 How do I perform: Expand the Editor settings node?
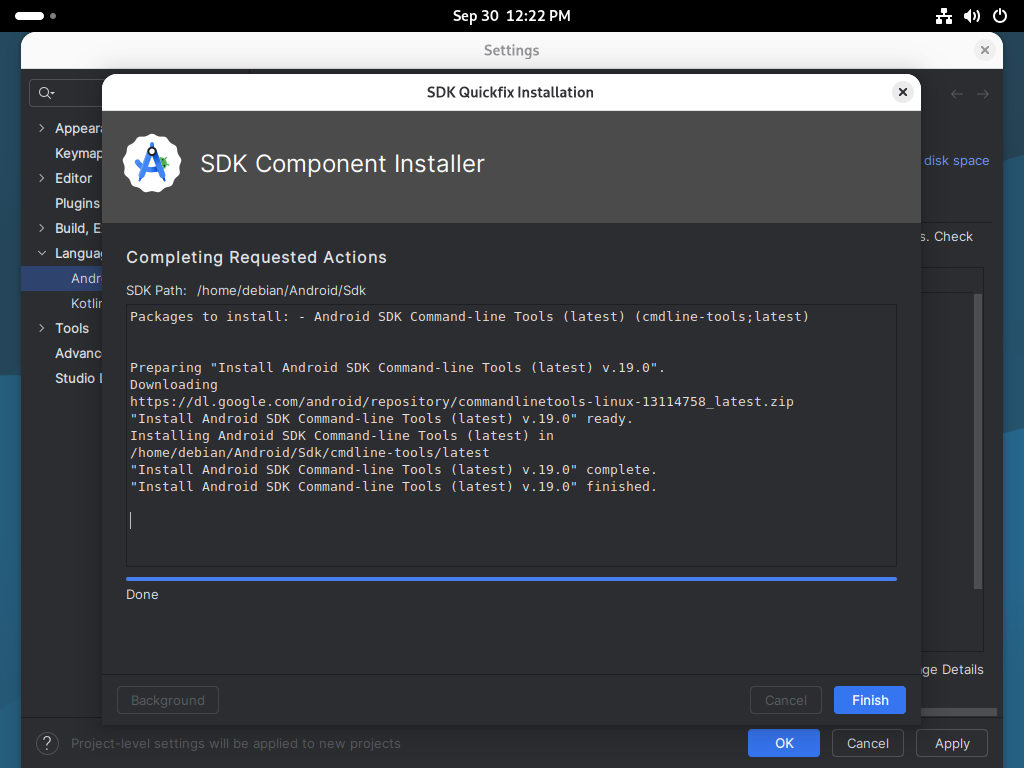pos(41,178)
